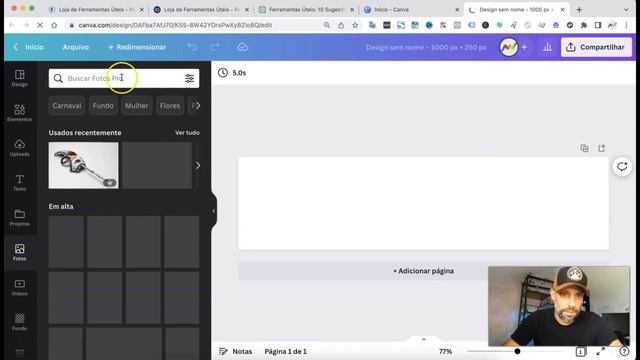
Task: Open the comment bubble beside canvas
Action: coord(622,167)
